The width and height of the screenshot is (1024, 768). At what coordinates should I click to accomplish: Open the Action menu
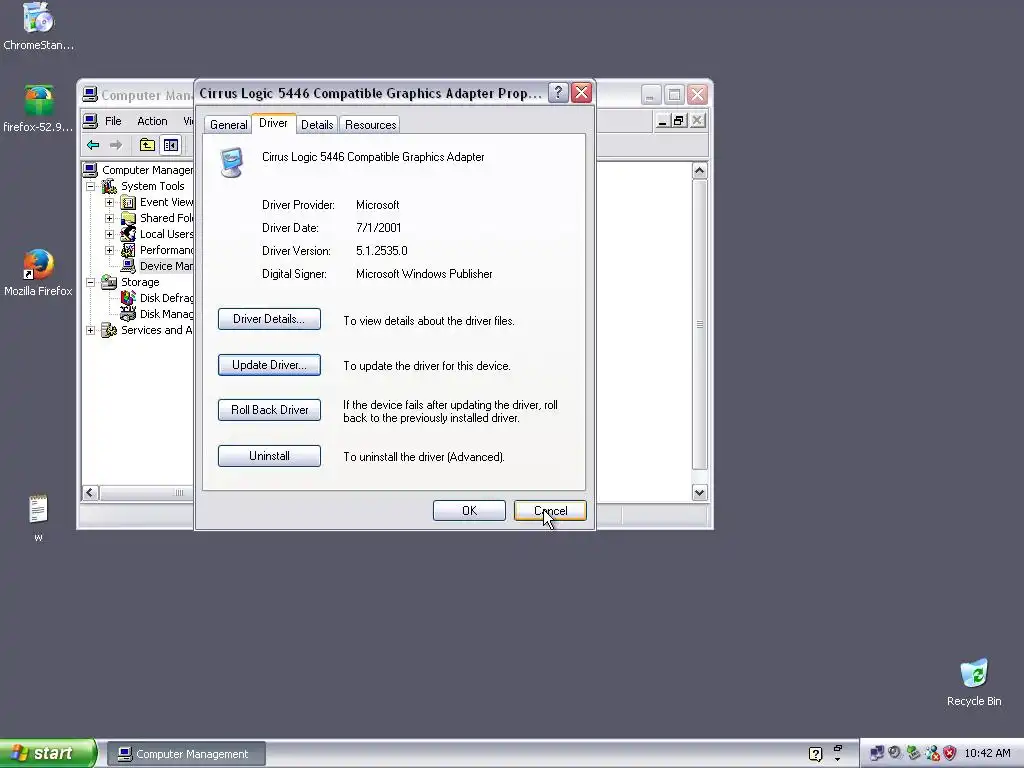coord(152,121)
